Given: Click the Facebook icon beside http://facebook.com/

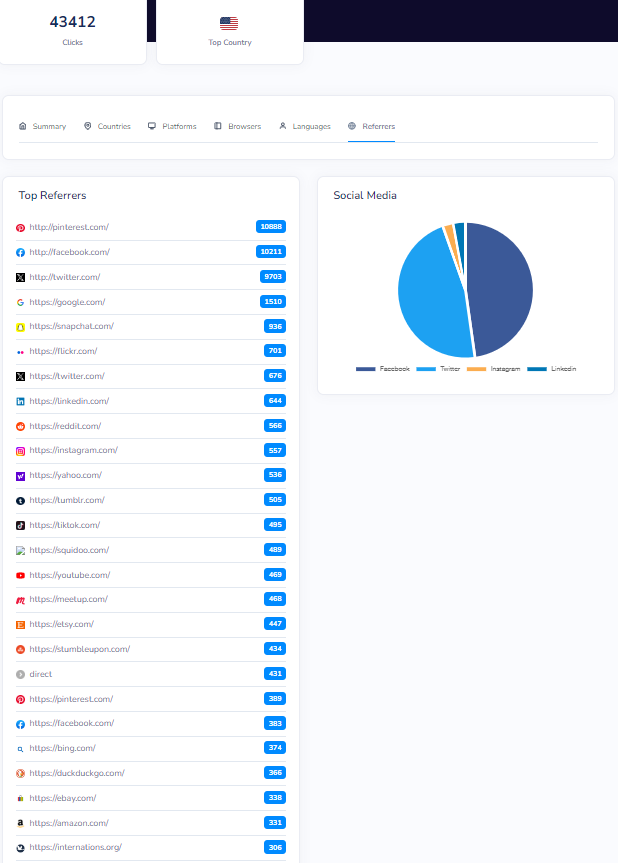Looking at the screenshot, I should point(20,252).
